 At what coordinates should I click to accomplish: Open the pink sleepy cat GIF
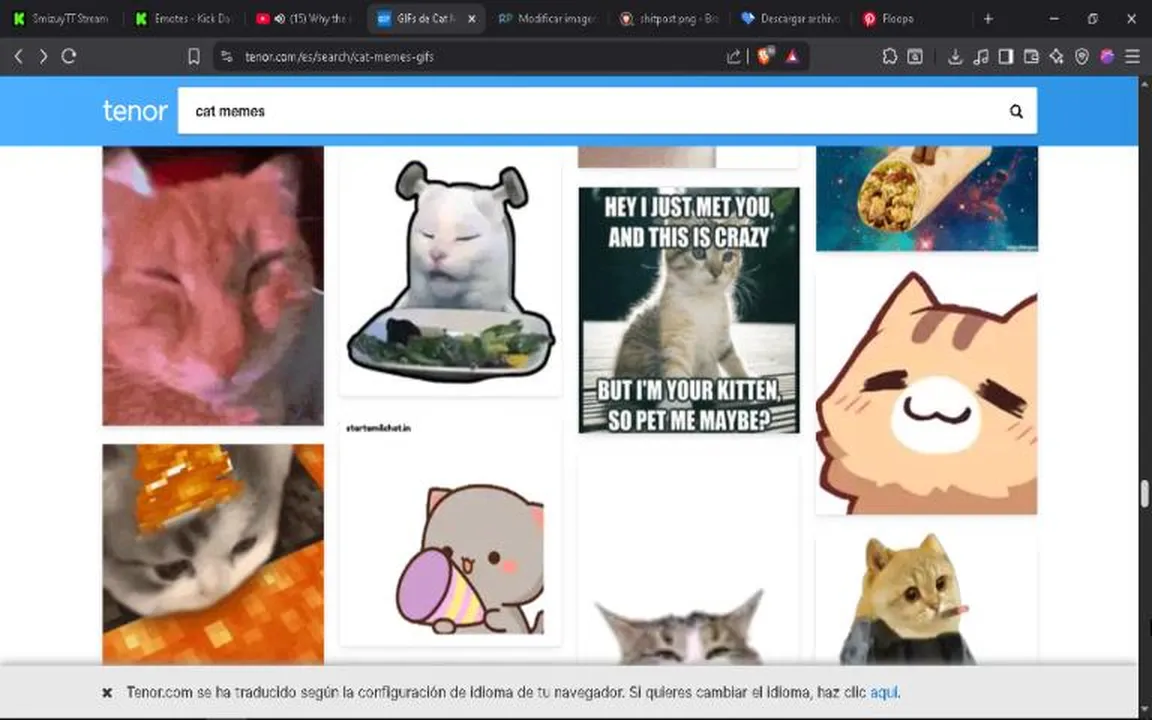(213, 286)
